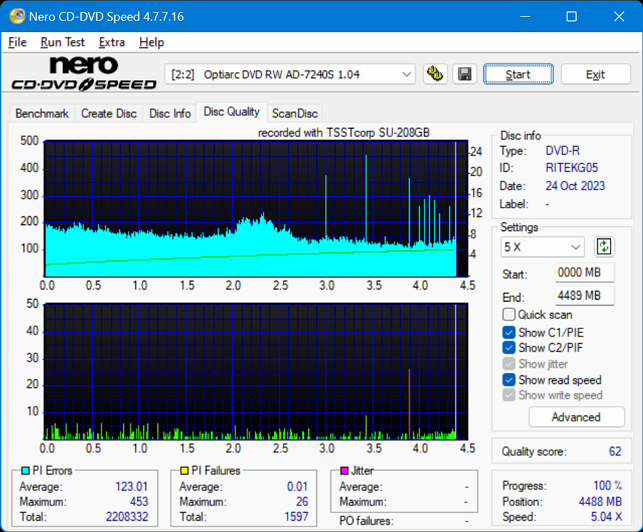Minimize the Nero CD-DVD Speed window
Screen dimensions: 643x532
[525, 16]
